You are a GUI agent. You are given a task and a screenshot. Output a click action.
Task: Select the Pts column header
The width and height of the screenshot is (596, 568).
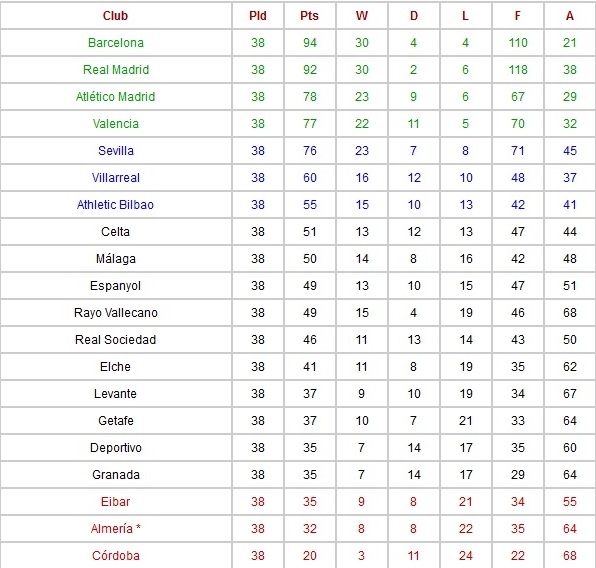(x=309, y=16)
